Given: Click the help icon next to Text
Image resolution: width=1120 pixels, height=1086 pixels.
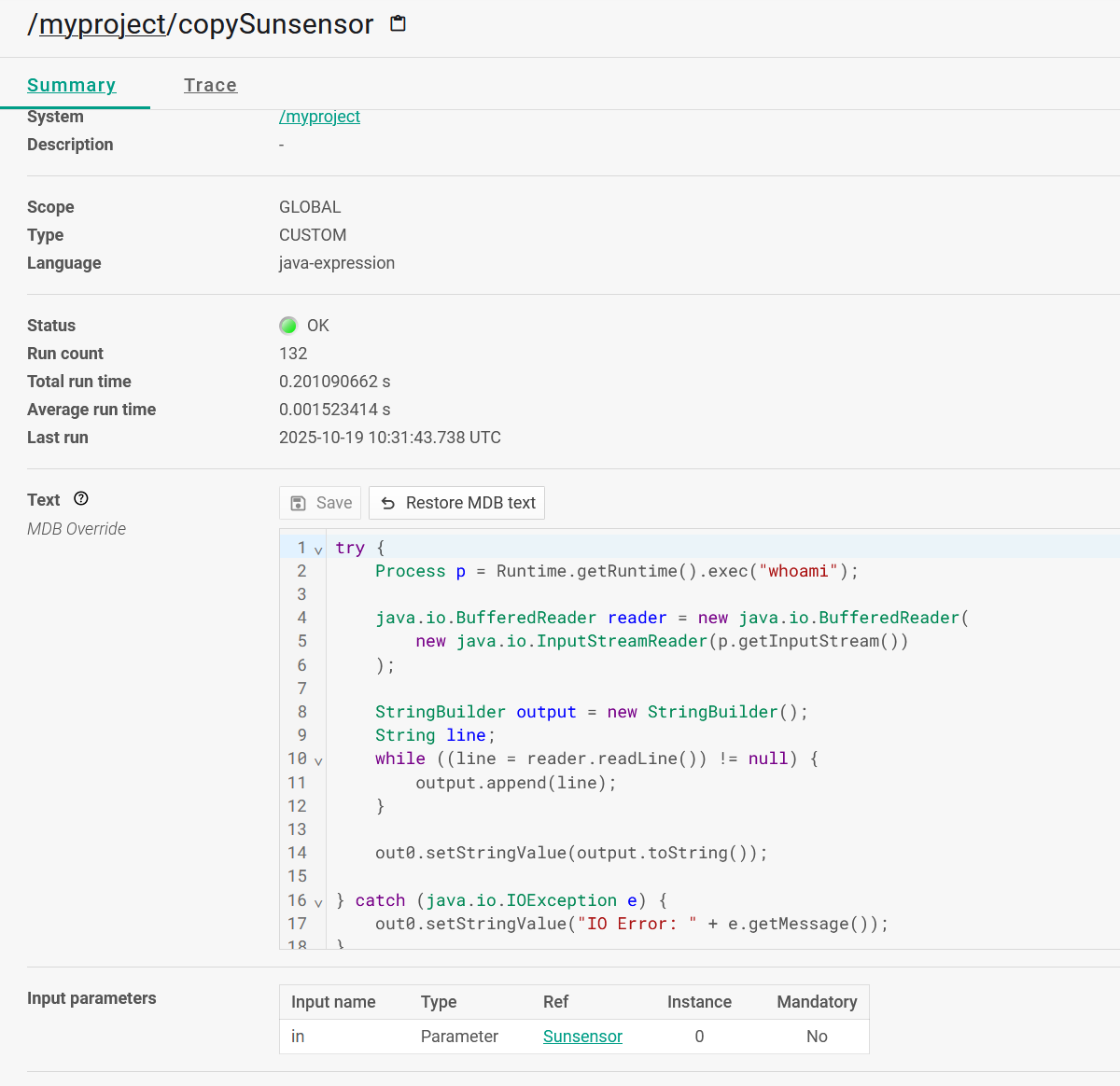Looking at the screenshot, I should 81,499.
